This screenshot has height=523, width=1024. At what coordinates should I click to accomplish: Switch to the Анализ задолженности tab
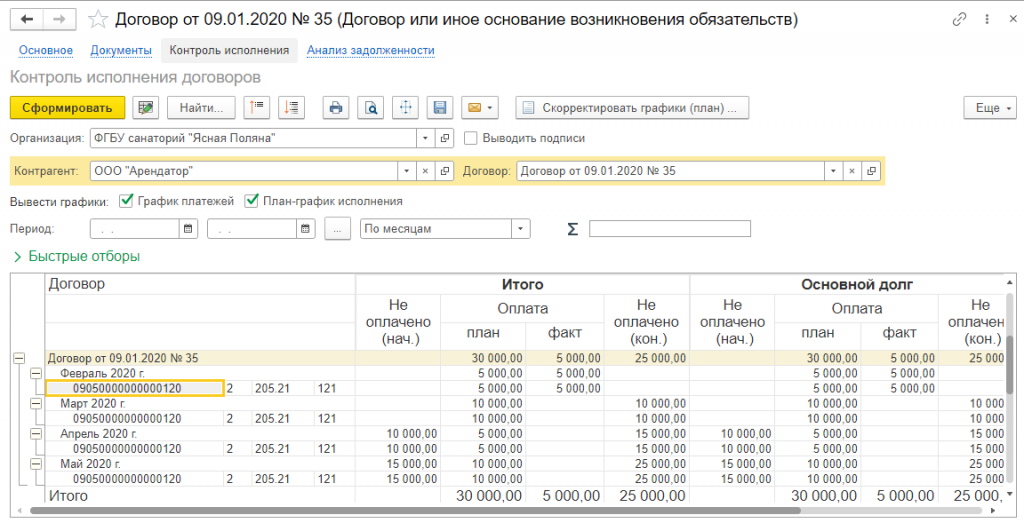click(x=370, y=50)
